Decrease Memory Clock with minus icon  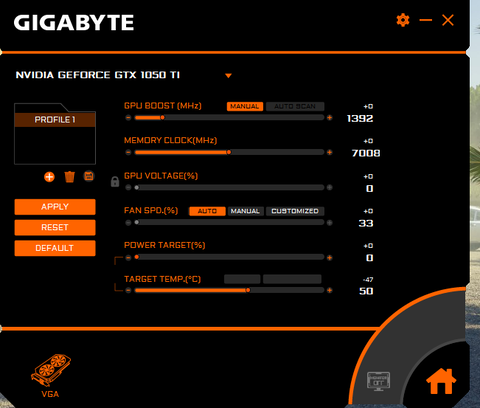(x=128, y=152)
